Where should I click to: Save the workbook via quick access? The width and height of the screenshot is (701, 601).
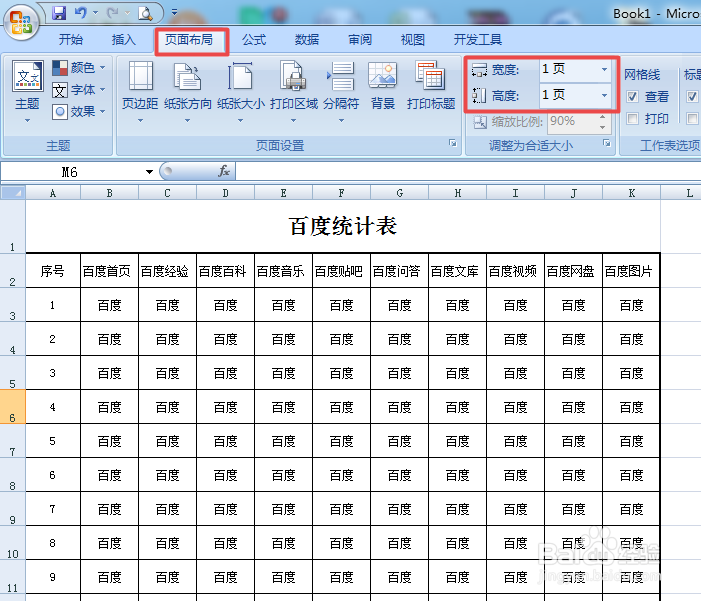(x=59, y=13)
